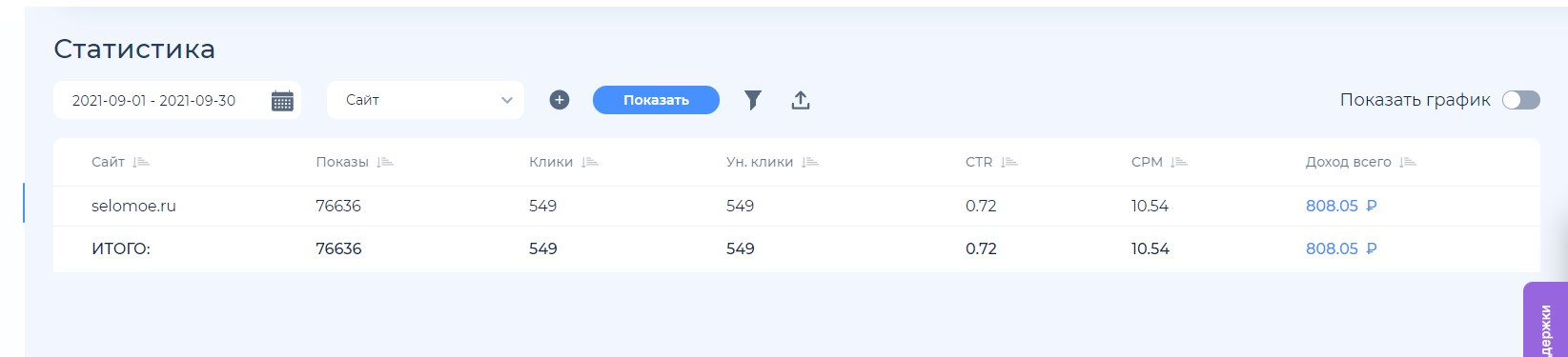This screenshot has width=1568, height=357.
Task: Enable the Показать график toggle
Action: 1520,100
